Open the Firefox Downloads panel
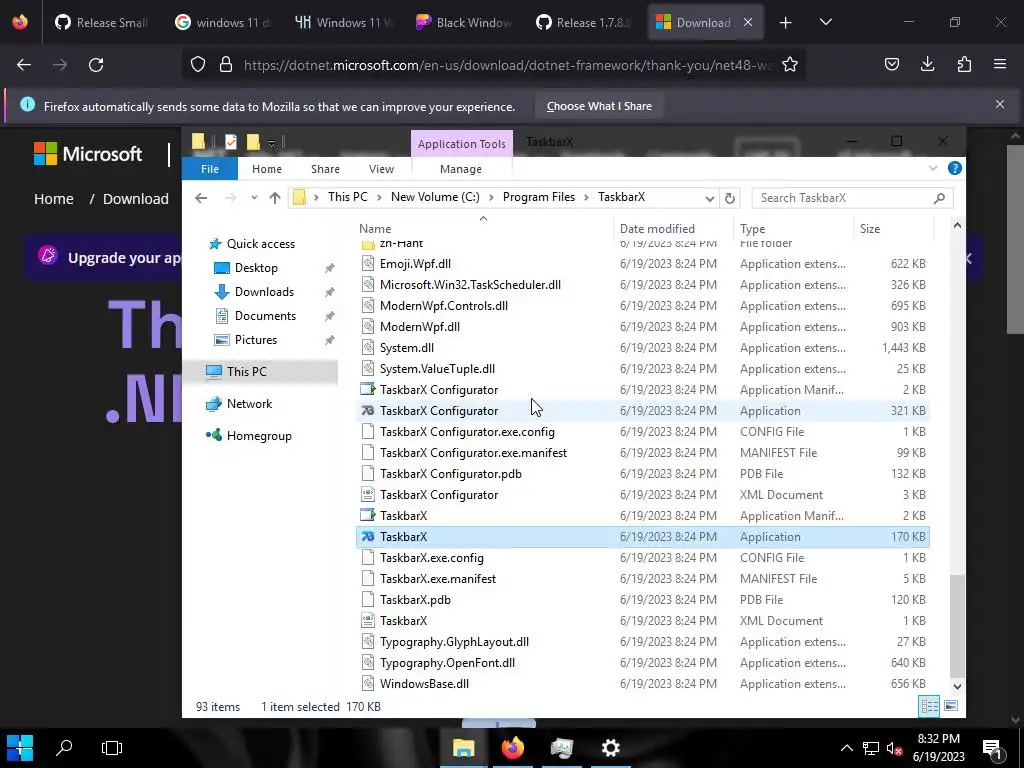The height and width of the screenshot is (768, 1024). [927, 64]
